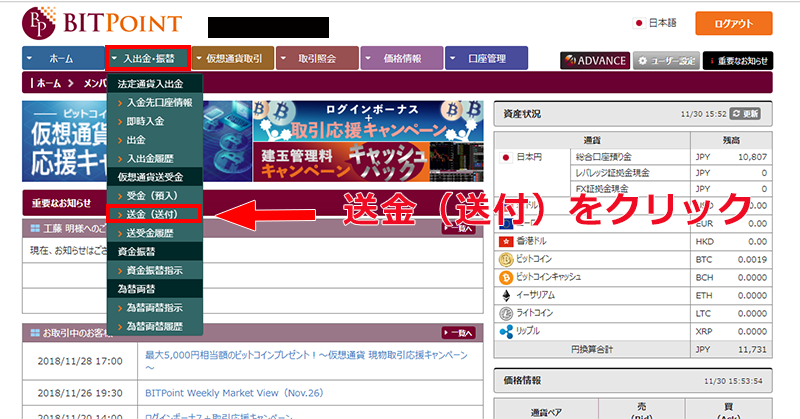The width and height of the screenshot is (800, 419).
Task: Open the ログインボーナス campaign banner
Action: coord(368,121)
